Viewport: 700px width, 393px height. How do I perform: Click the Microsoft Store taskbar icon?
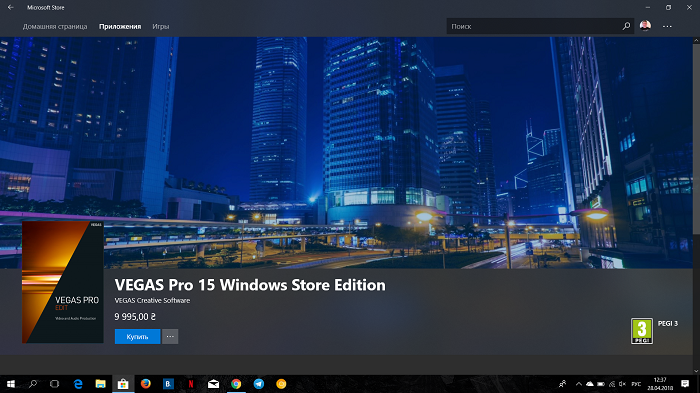[x=123, y=384]
